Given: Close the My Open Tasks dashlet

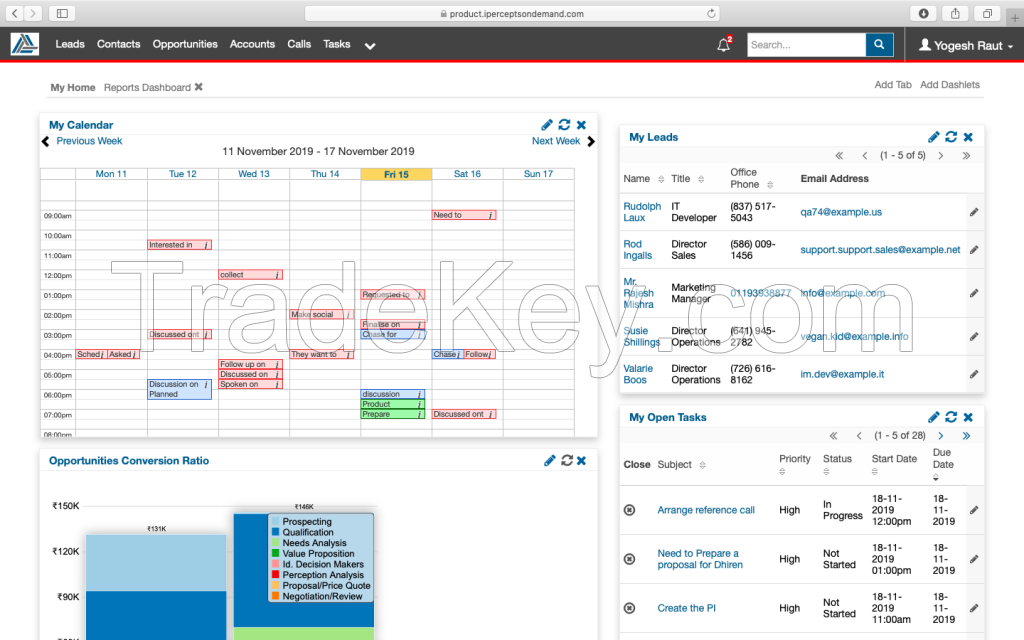Looking at the screenshot, I should tap(967, 417).
